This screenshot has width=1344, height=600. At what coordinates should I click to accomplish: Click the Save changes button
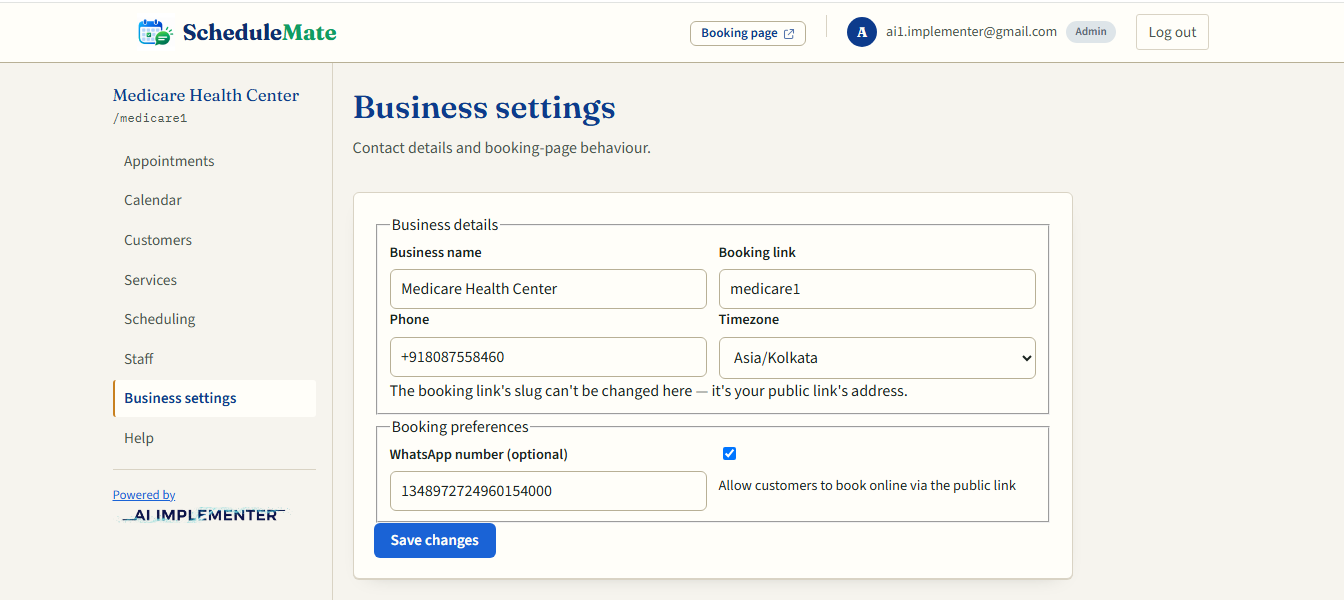pos(435,540)
